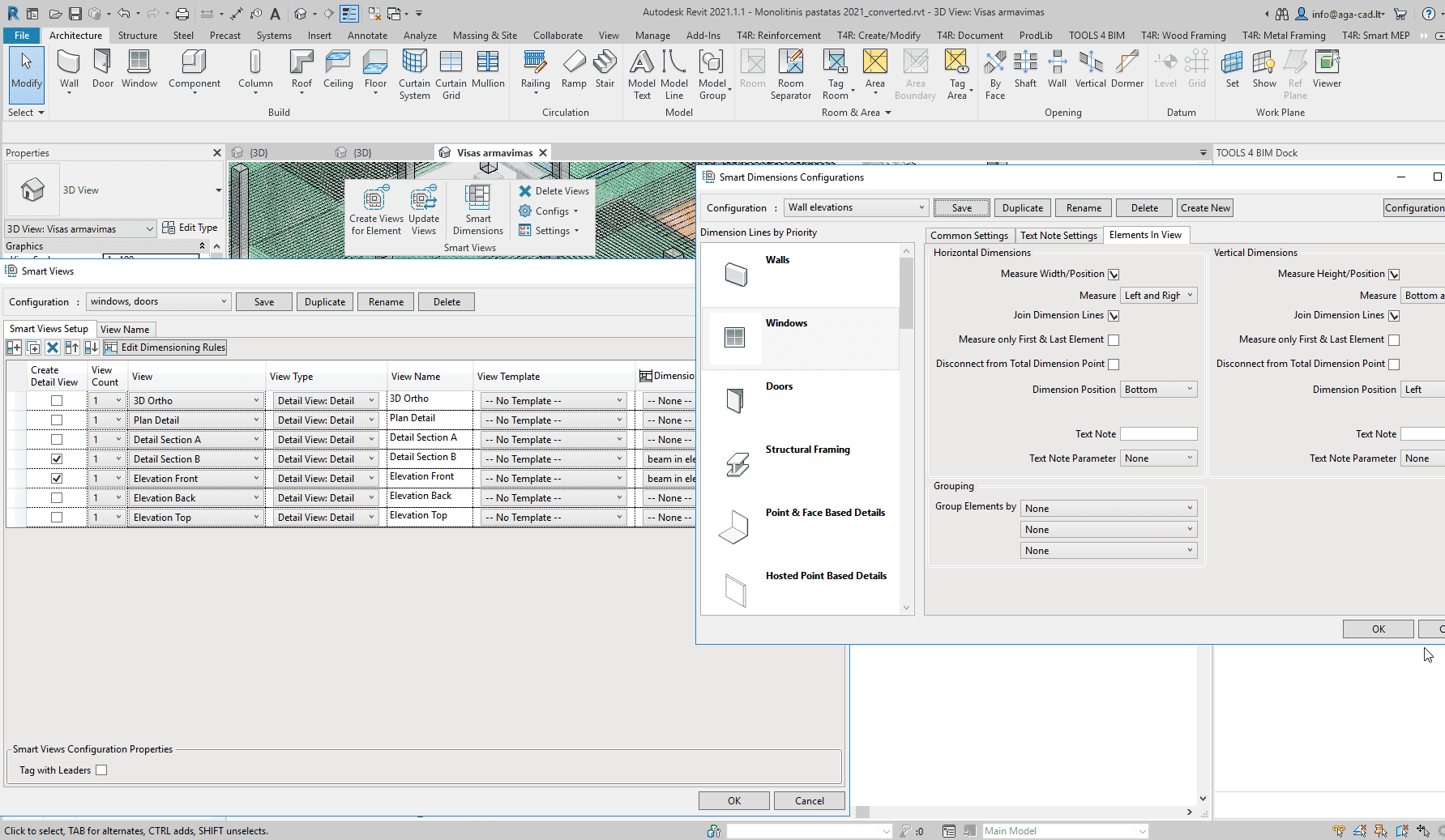Select the Model Text tool
The width and height of the screenshot is (1445, 840).
click(642, 75)
